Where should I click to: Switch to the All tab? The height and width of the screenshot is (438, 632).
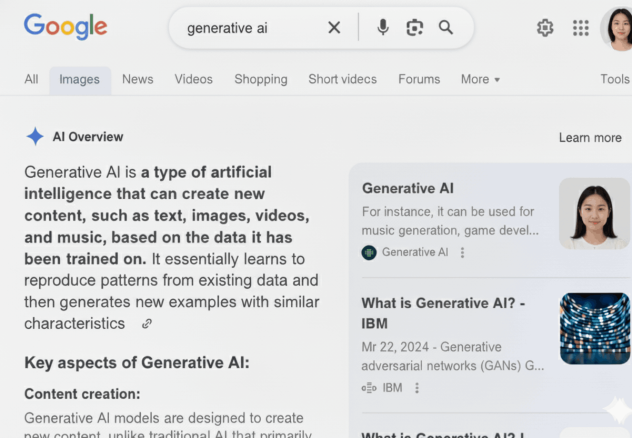[x=31, y=79]
